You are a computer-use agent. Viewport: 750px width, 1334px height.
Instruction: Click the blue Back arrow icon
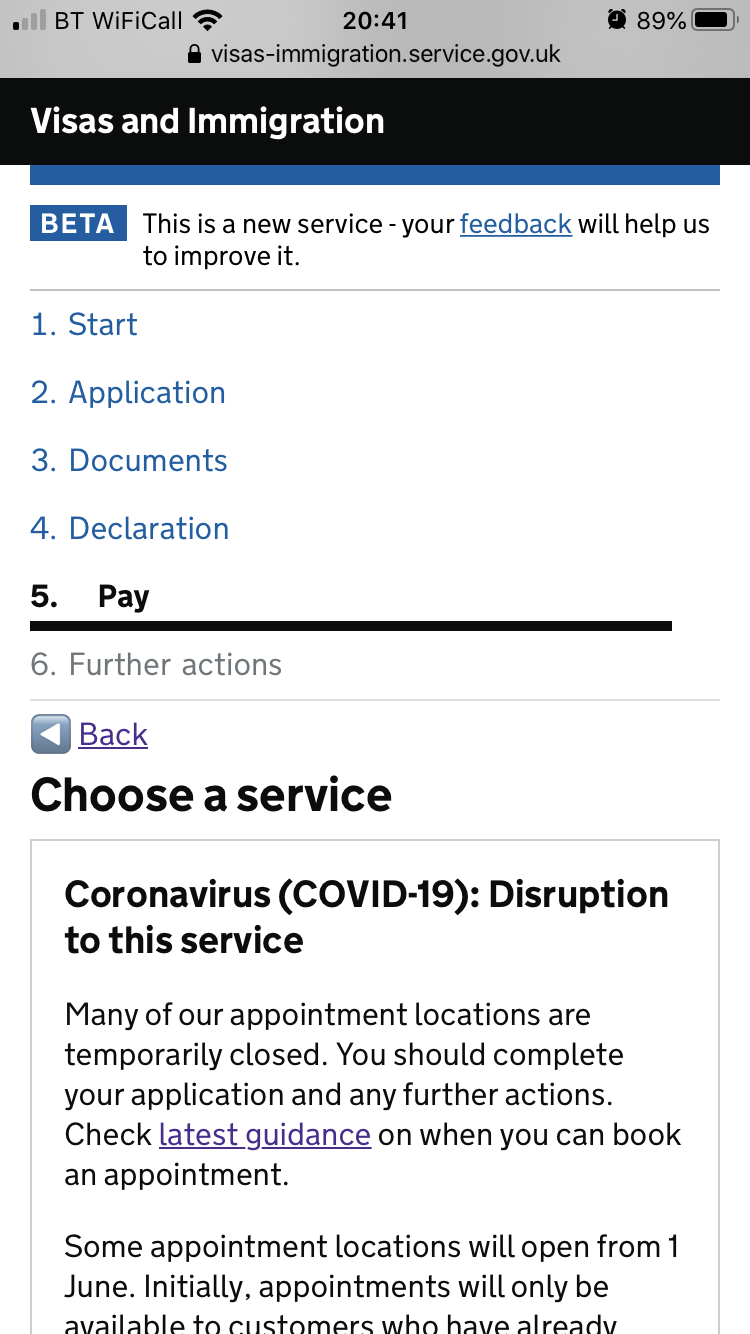point(50,734)
